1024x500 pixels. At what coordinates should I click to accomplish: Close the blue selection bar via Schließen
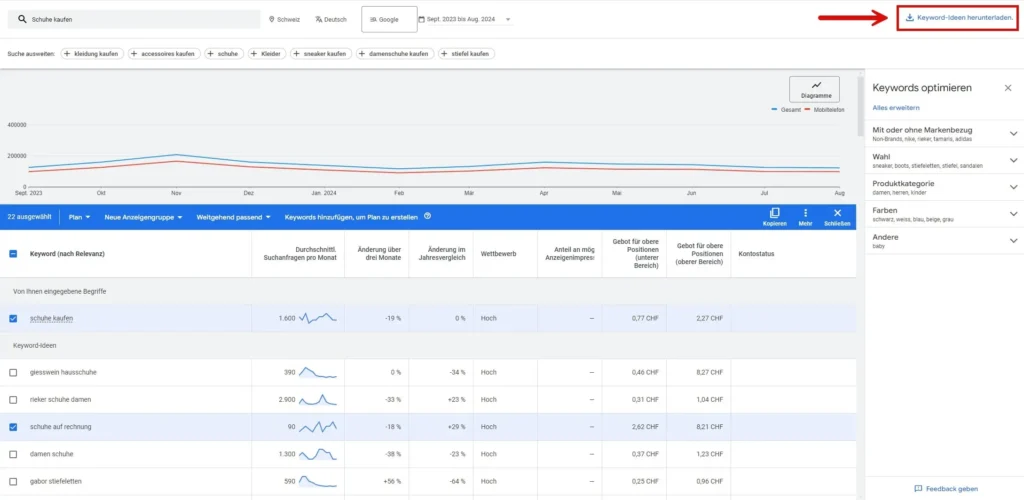(x=838, y=214)
